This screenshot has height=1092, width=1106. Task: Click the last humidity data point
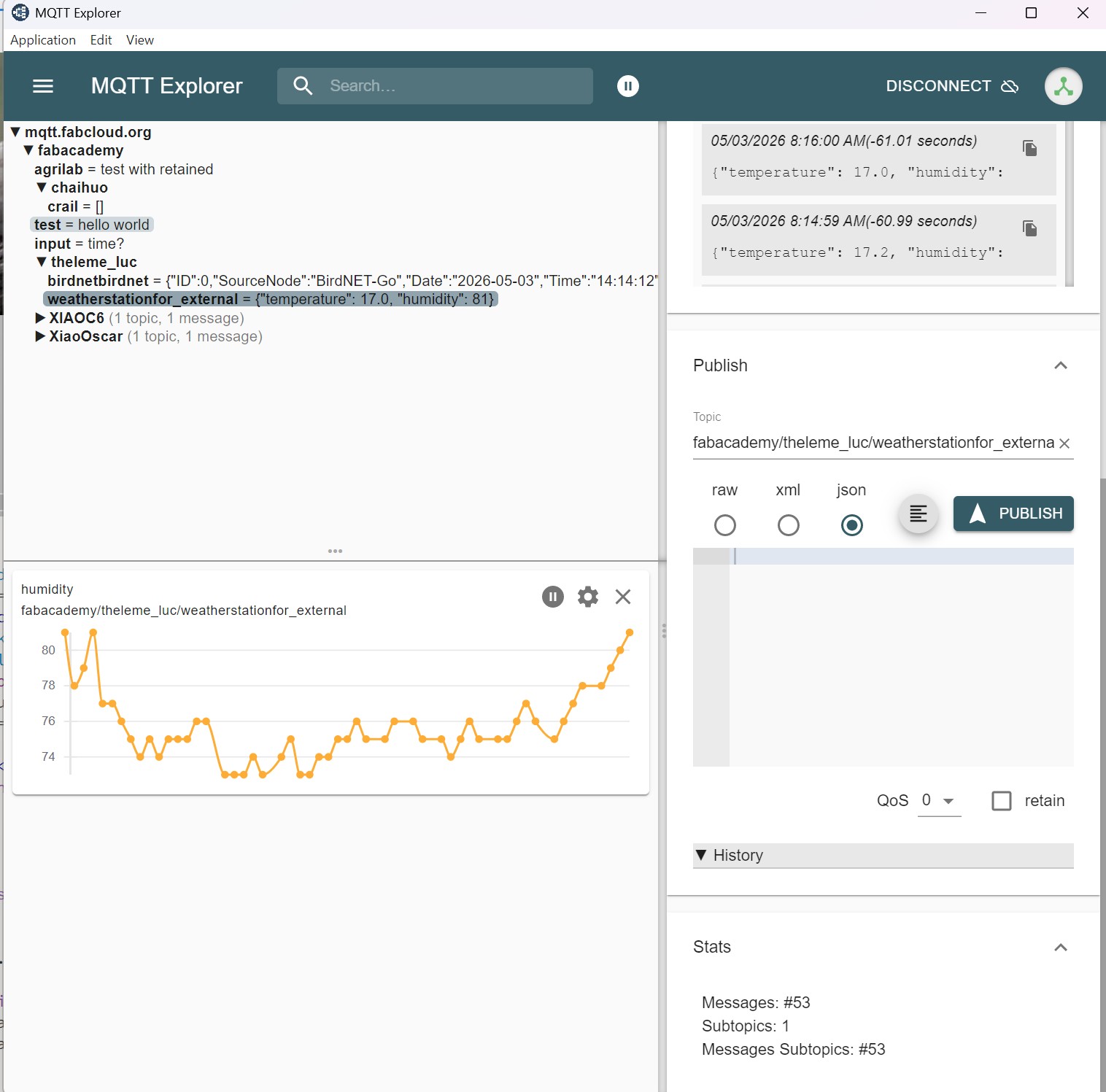click(630, 632)
